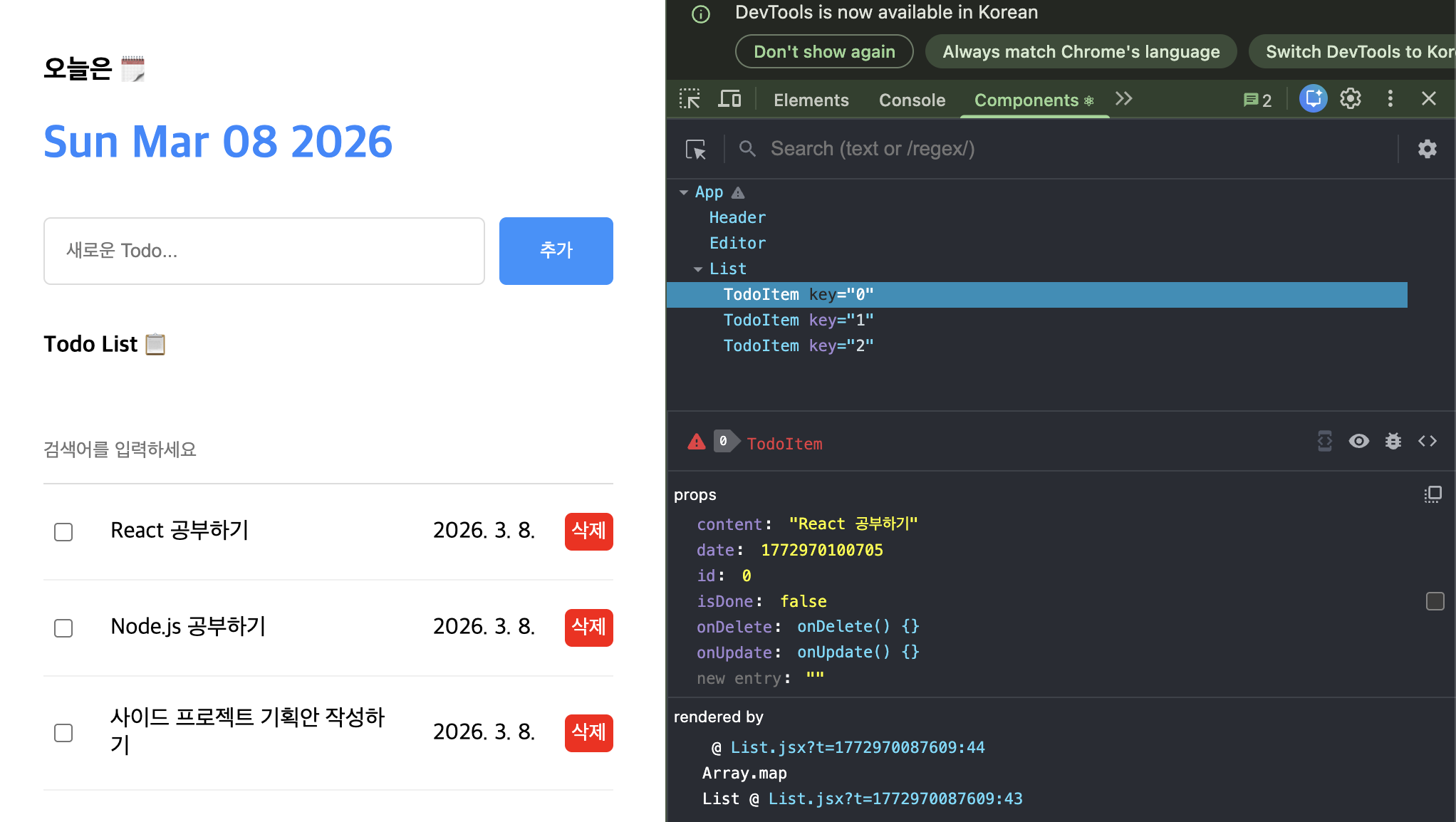View TodoItem source code icon
This screenshot has width=1456, height=822.
1427,442
